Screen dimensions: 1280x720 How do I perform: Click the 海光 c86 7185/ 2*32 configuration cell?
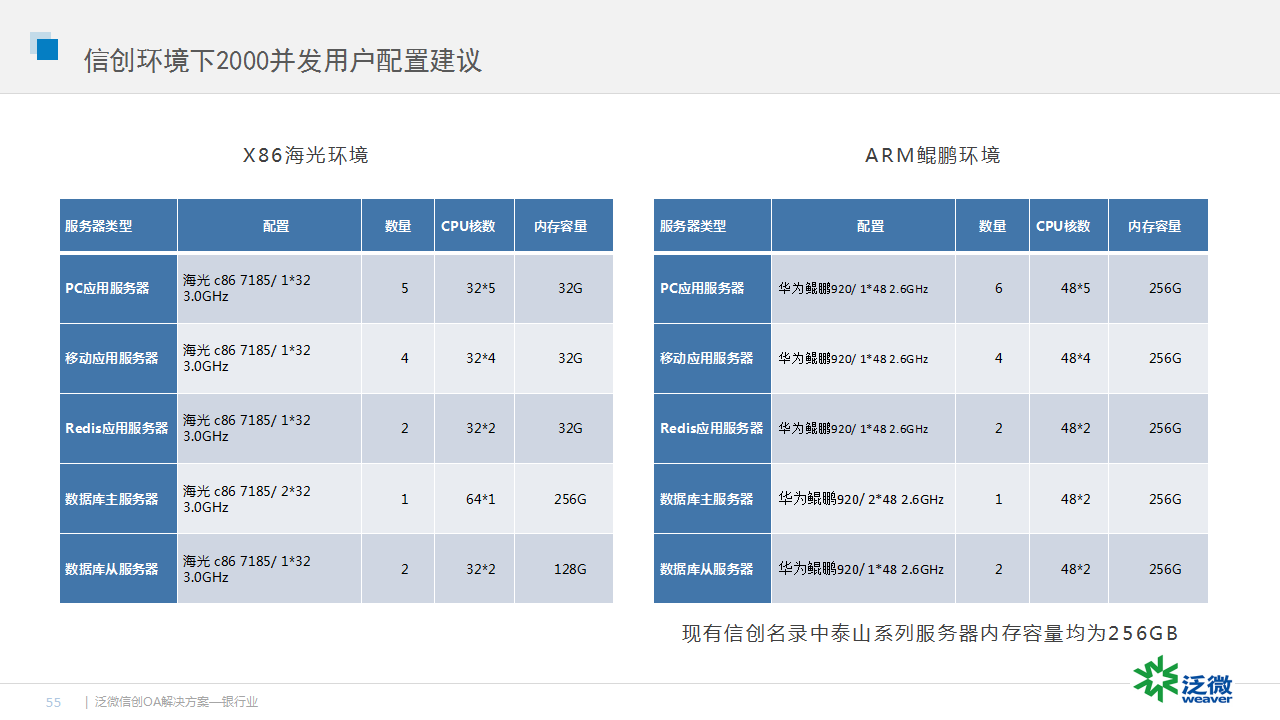247,498
